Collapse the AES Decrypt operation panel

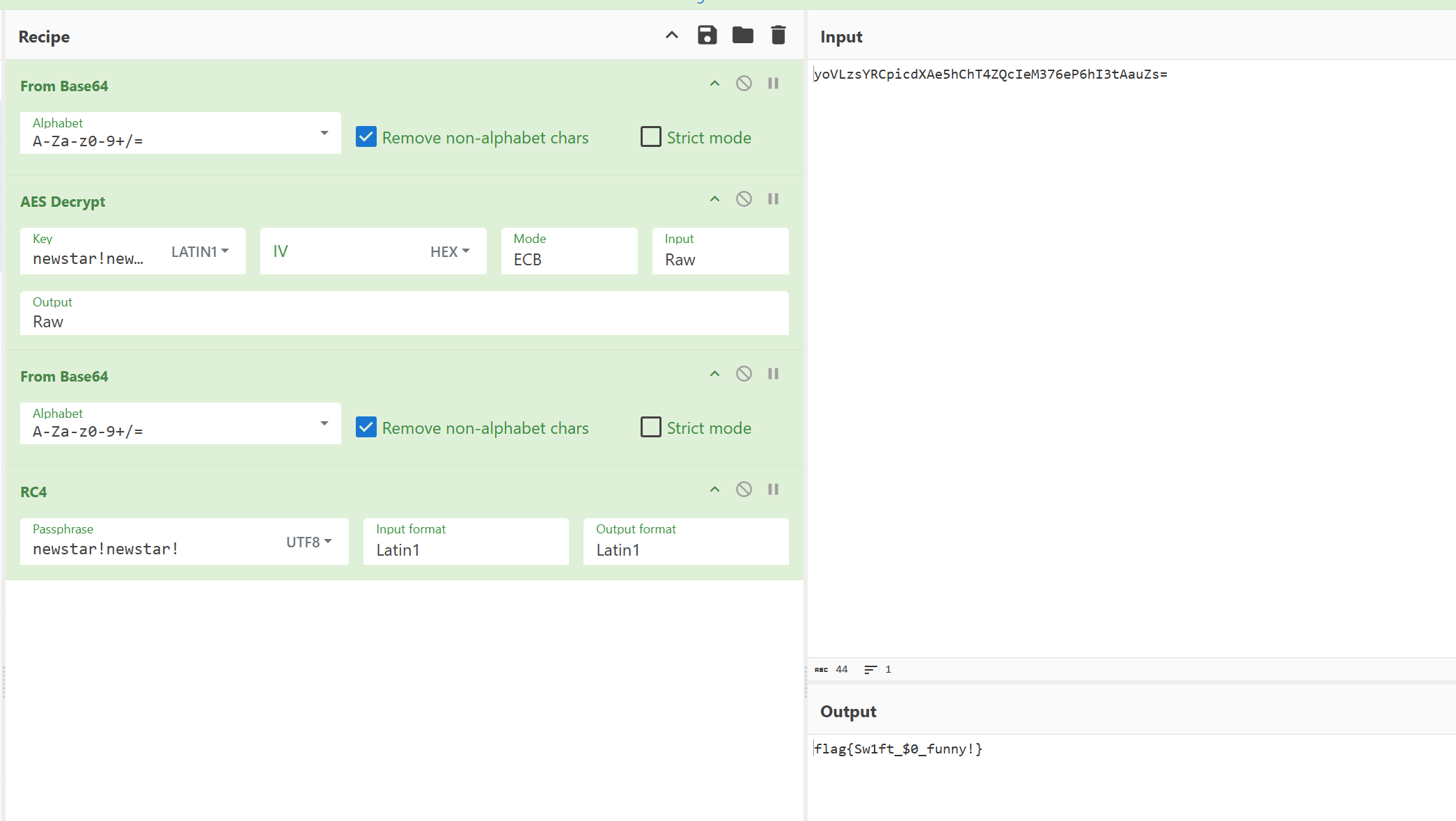(x=714, y=199)
